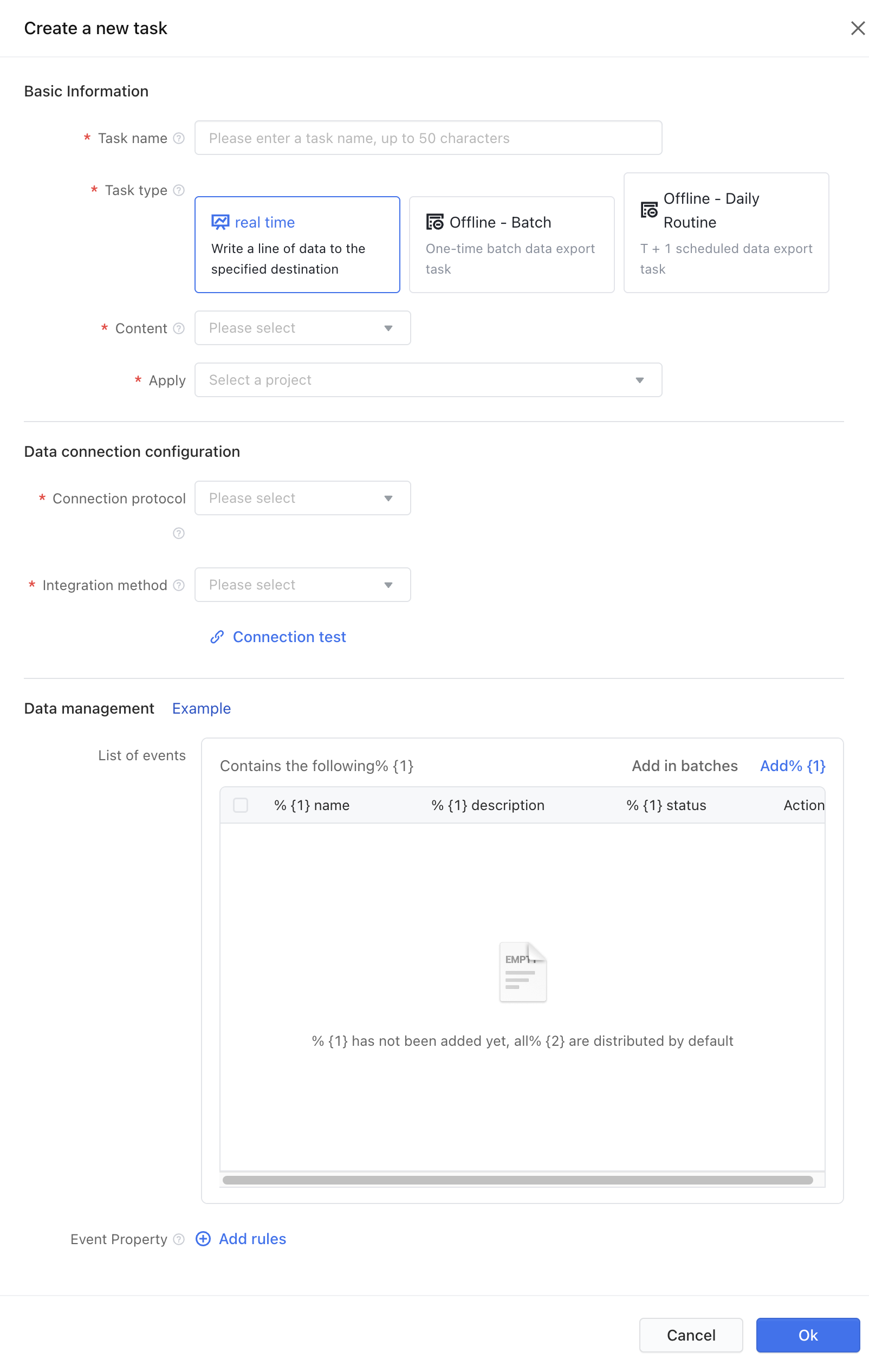Click the Task name input field
The width and height of the screenshot is (869, 1372).
[428, 137]
